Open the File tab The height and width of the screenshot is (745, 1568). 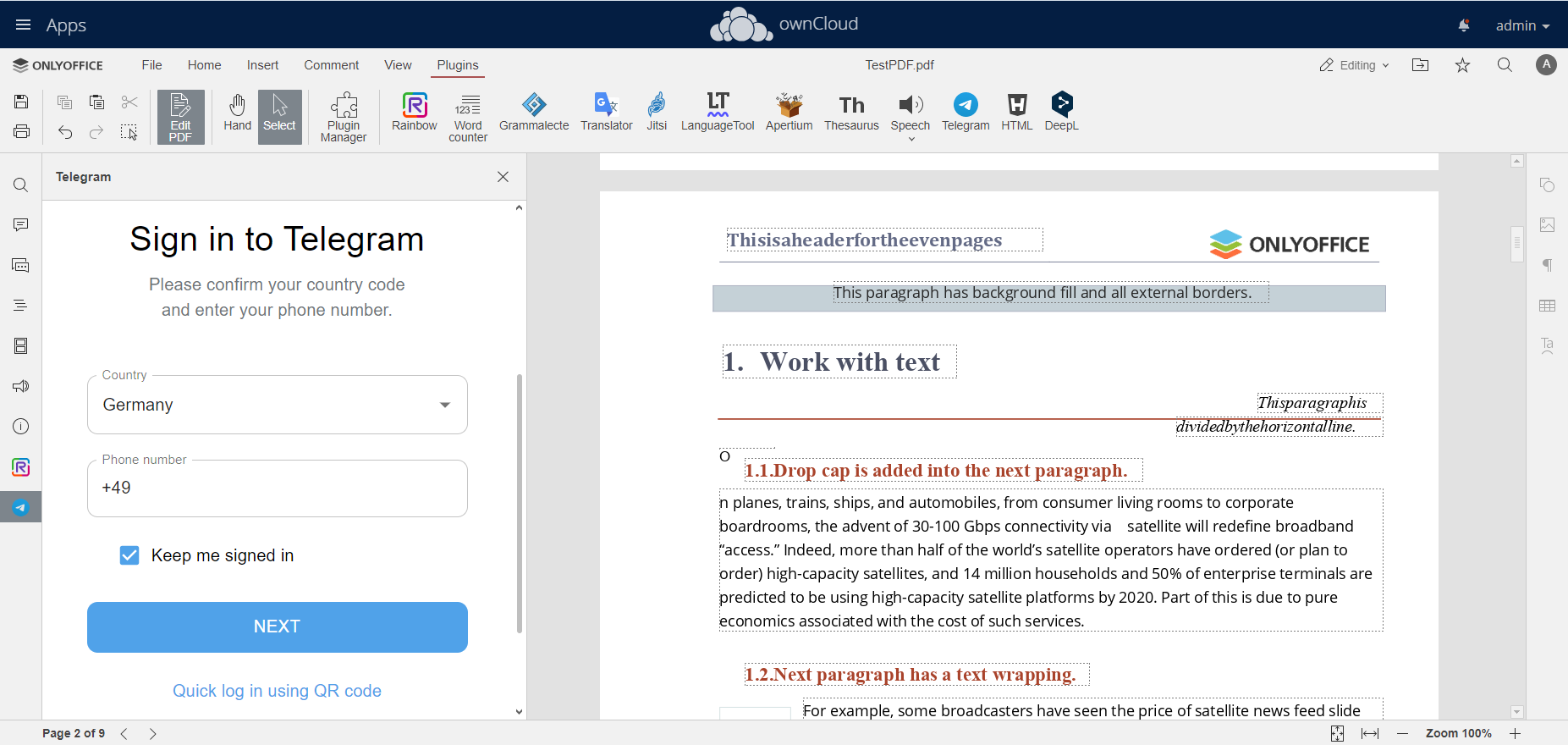[151, 65]
